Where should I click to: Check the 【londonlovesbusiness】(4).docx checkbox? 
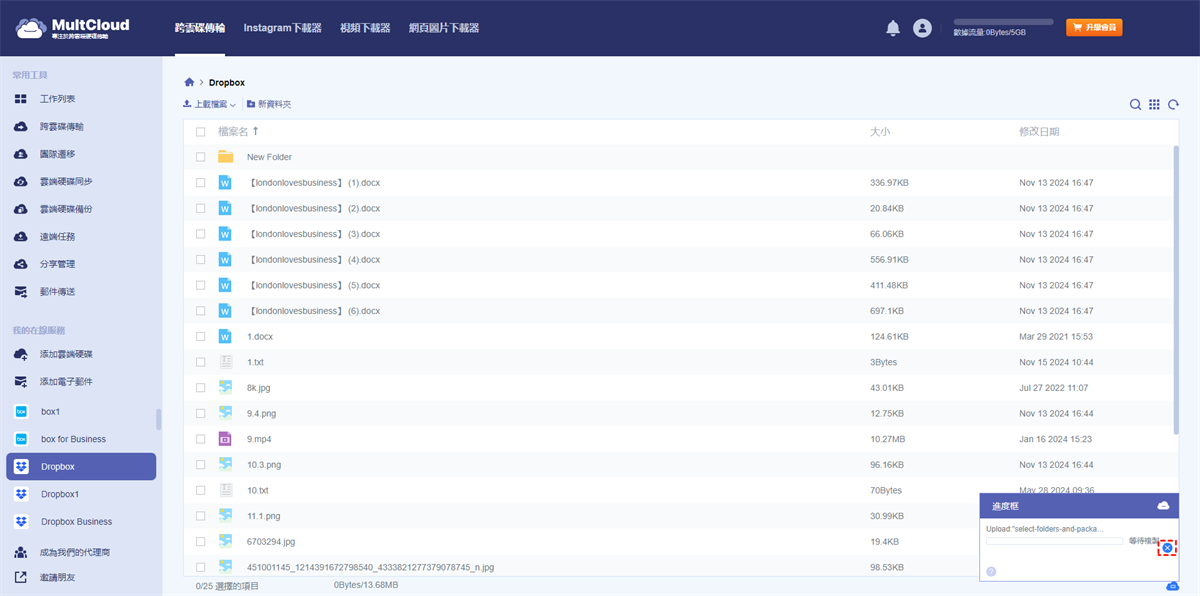201,260
